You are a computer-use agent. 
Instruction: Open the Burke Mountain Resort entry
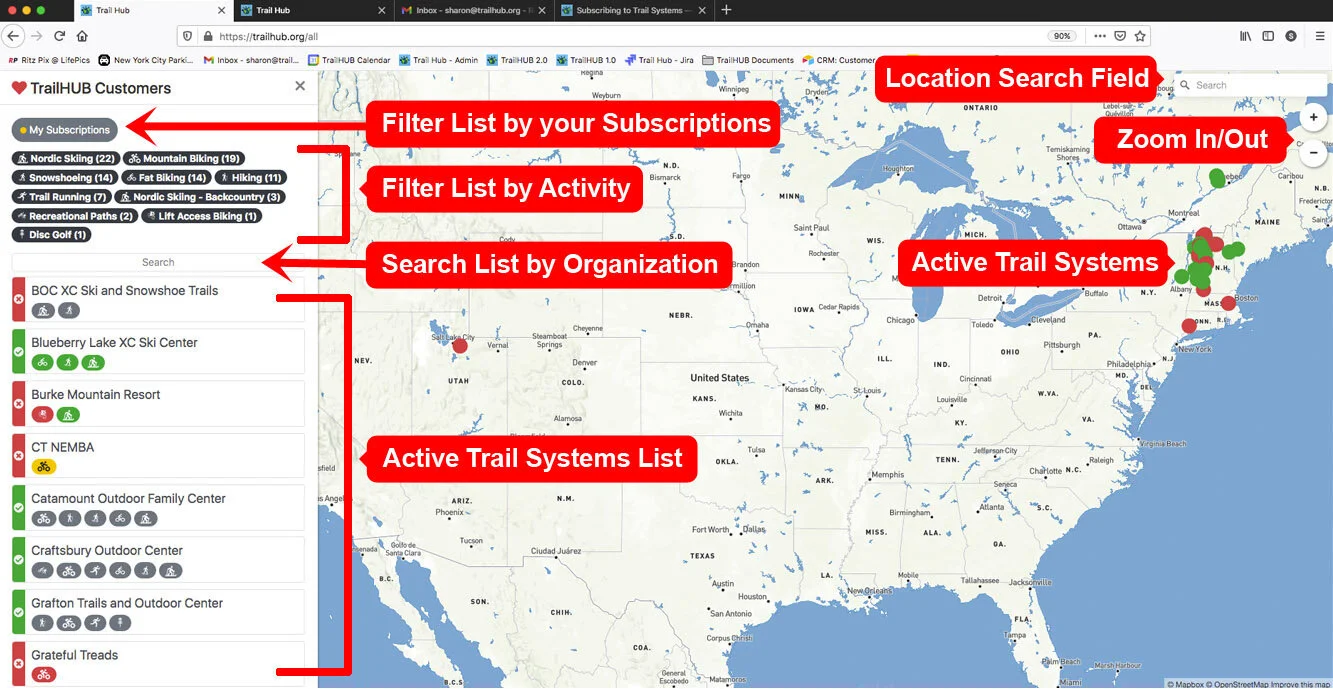tap(158, 403)
